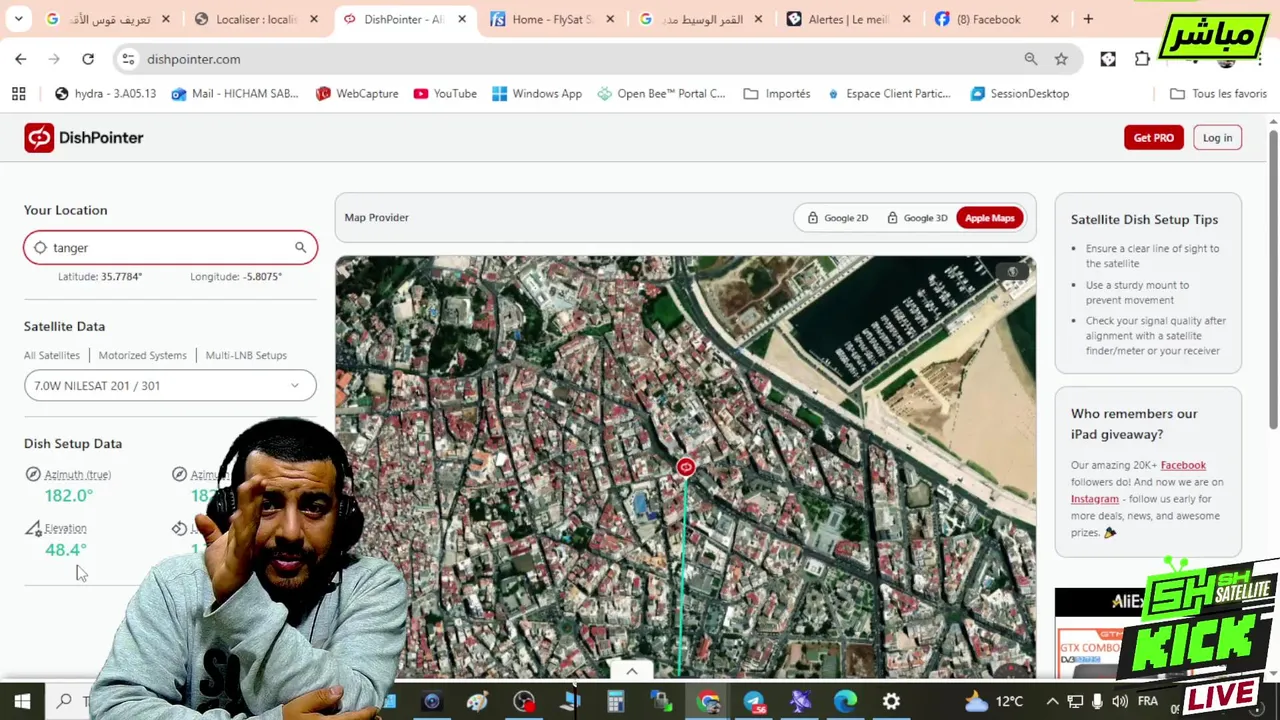Open the Espace Client Partic bookmark
Viewport: 1280px width, 720px height.
tap(888, 93)
